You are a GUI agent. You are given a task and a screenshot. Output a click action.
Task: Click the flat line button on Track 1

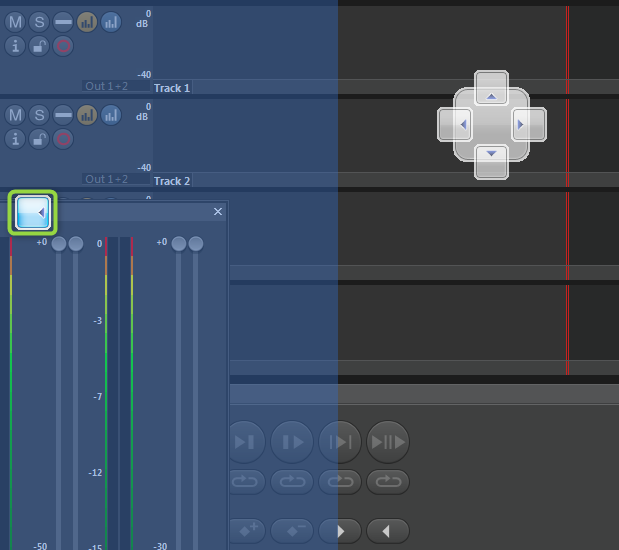(x=63, y=22)
